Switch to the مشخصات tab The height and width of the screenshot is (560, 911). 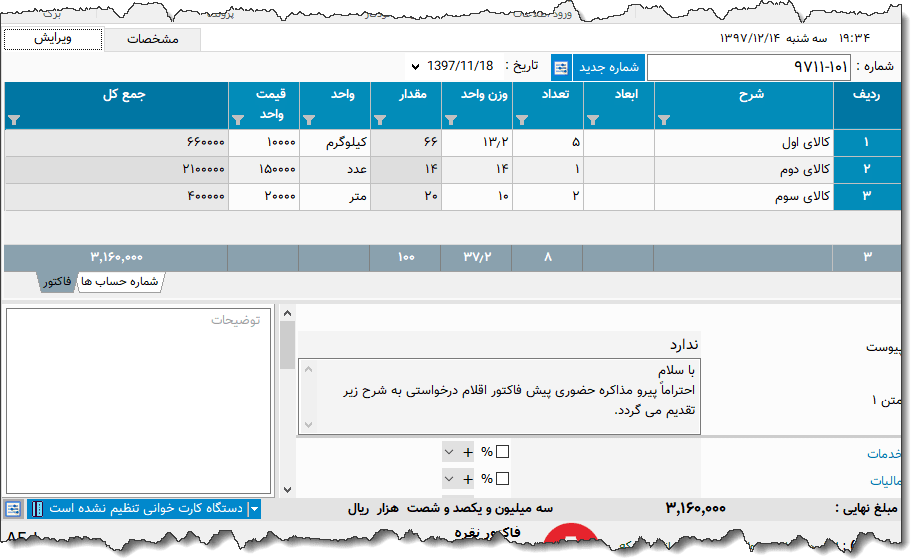point(153,40)
